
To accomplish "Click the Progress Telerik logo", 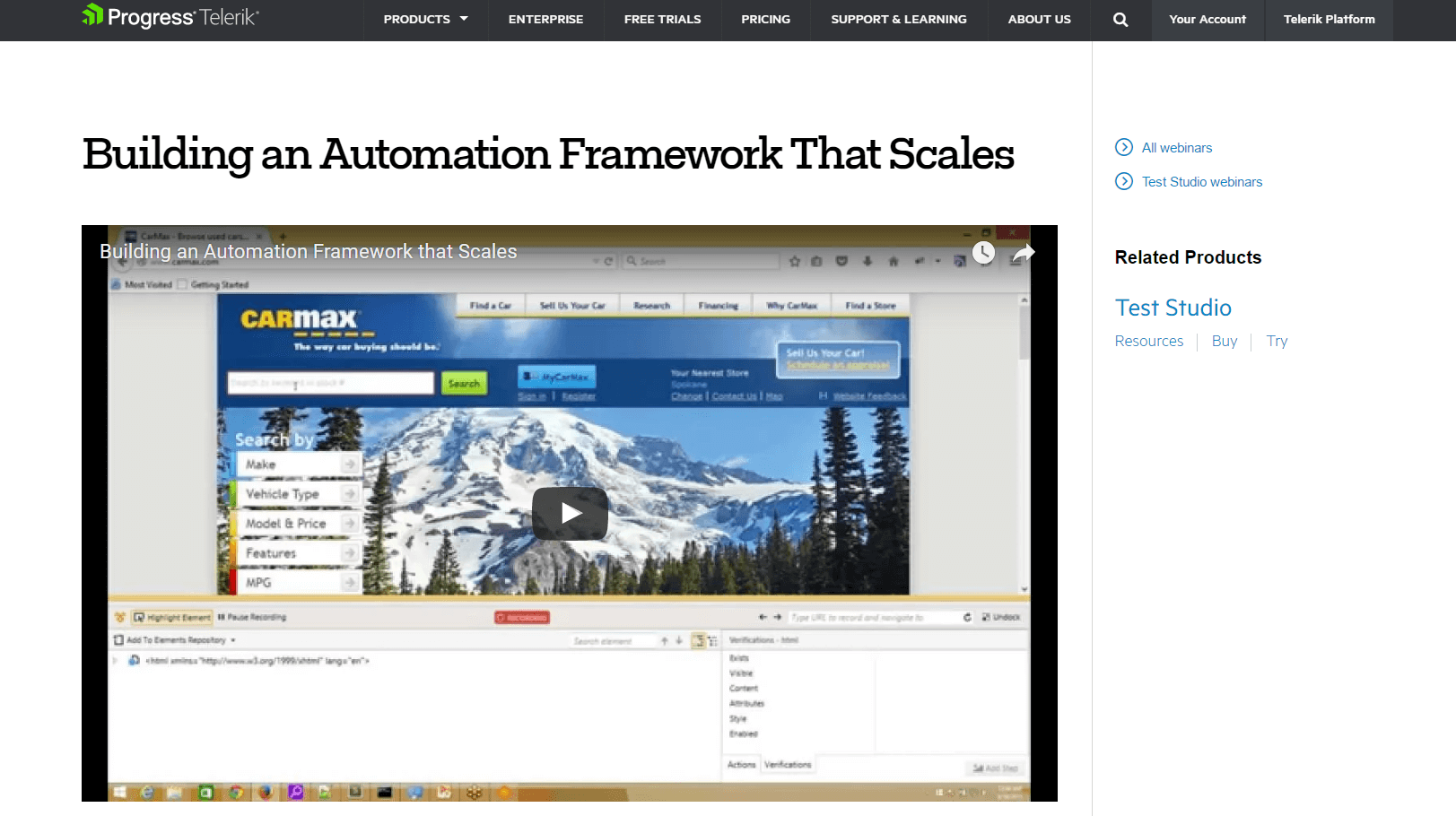I will pos(170,16).
